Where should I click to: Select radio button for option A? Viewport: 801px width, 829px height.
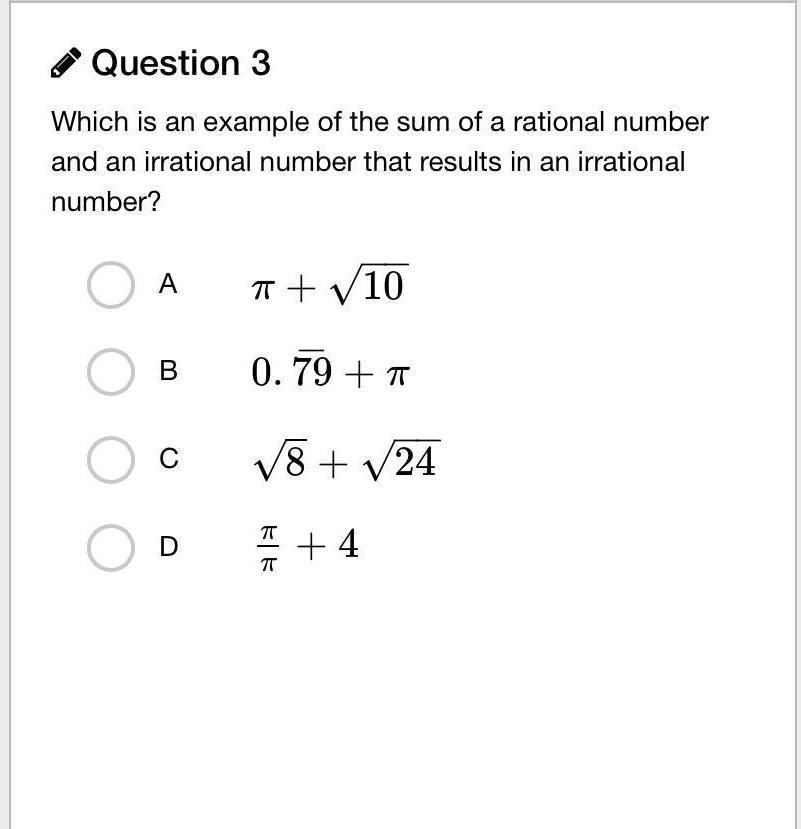(x=111, y=285)
